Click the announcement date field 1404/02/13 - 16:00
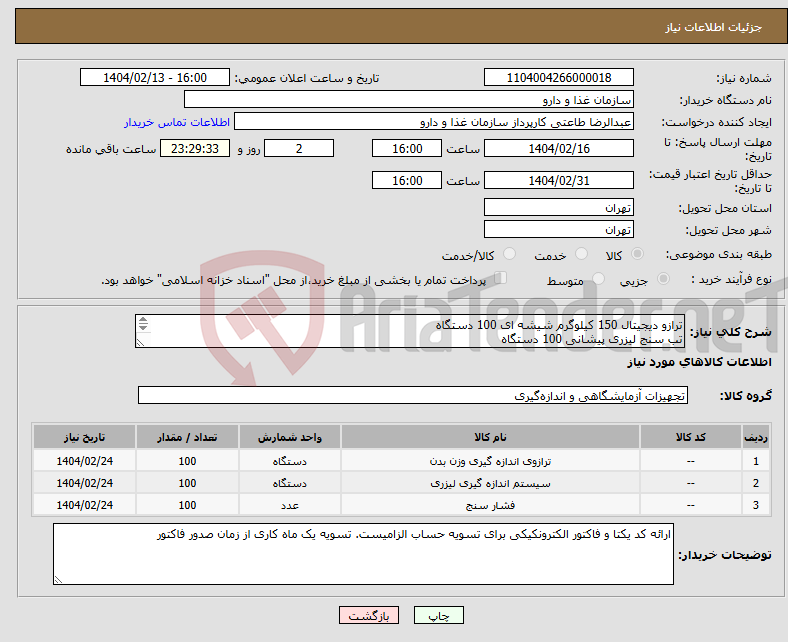Viewport: 788px width, 642px height. pos(155,77)
